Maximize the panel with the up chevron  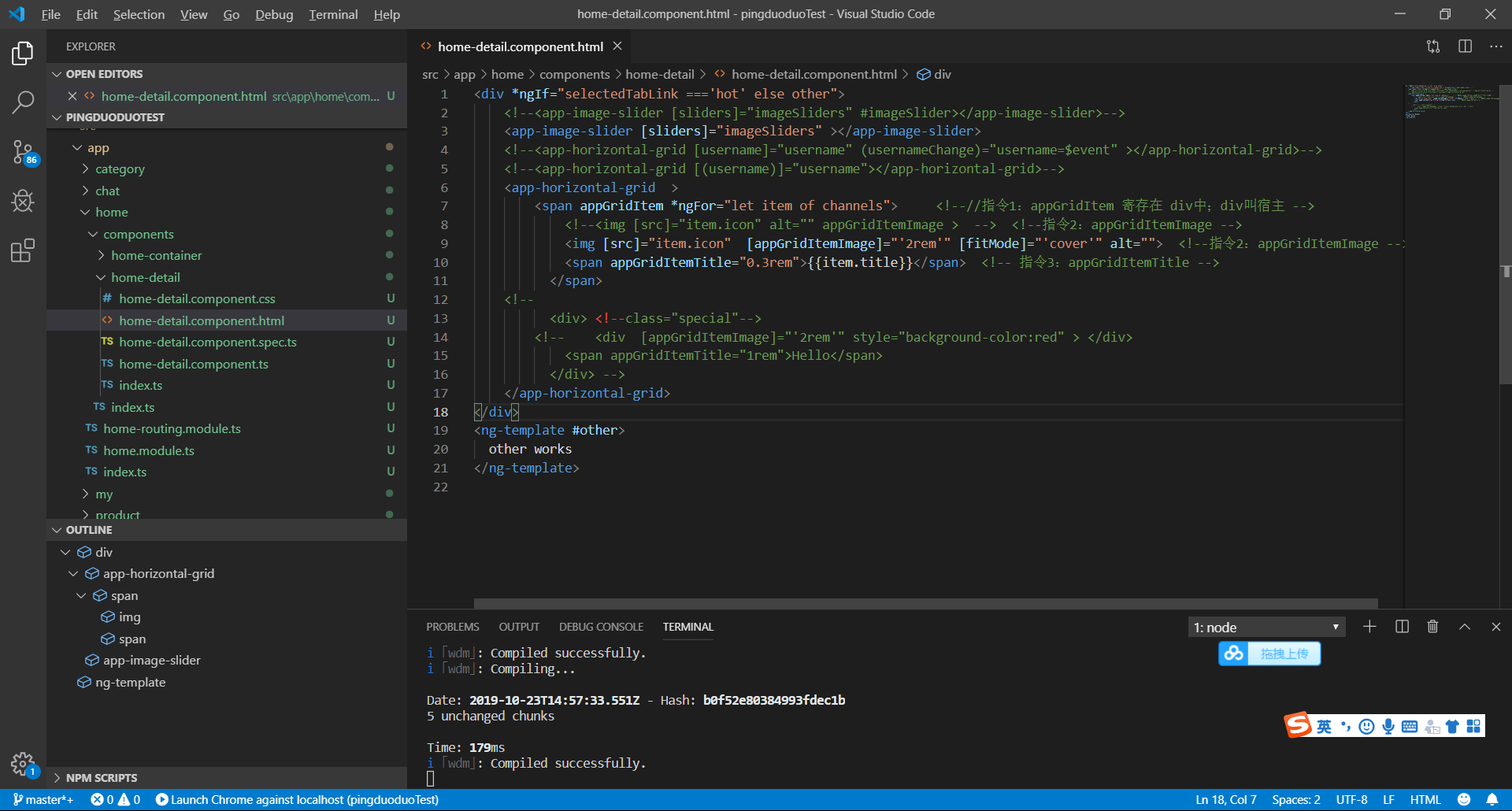[x=1464, y=627]
